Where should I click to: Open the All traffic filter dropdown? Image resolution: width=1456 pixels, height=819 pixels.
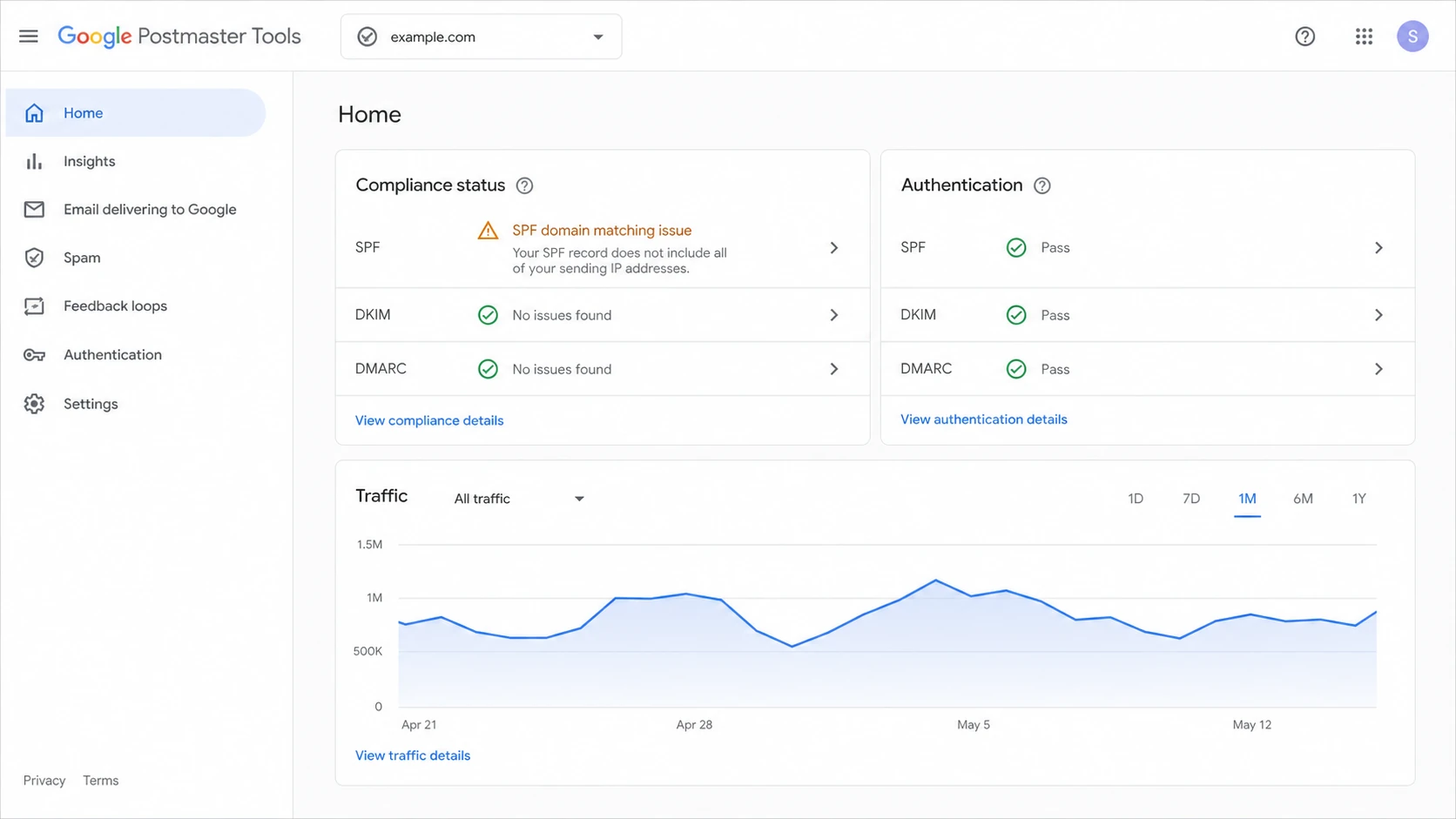[519, 499]
